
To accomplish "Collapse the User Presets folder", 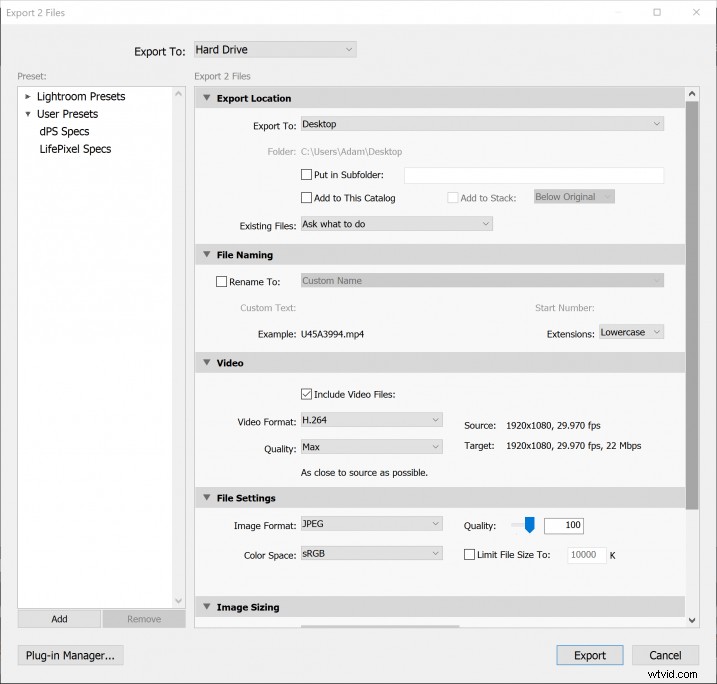I will click(x=28, y=114).
